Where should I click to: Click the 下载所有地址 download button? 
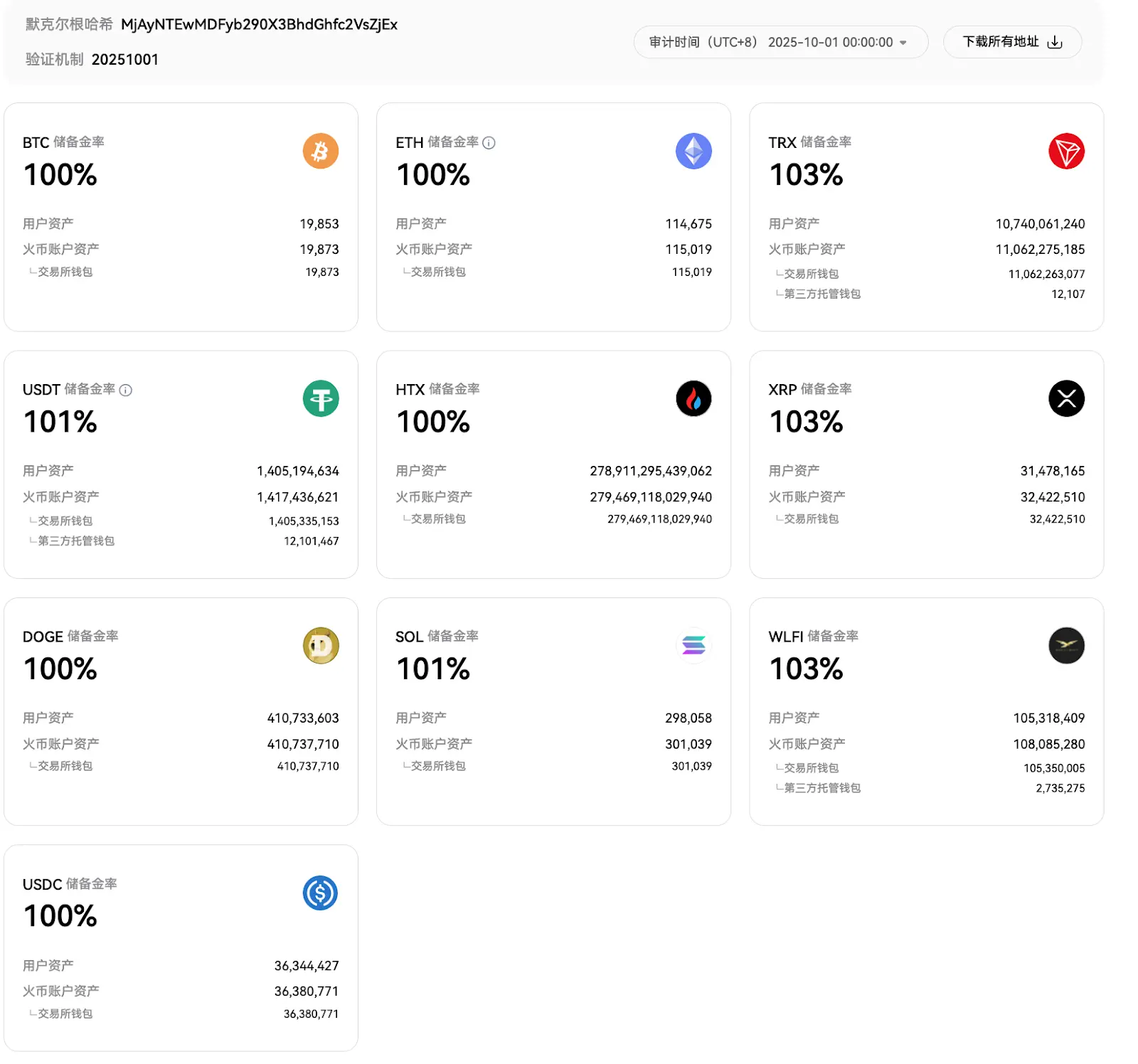(1011, 42)
